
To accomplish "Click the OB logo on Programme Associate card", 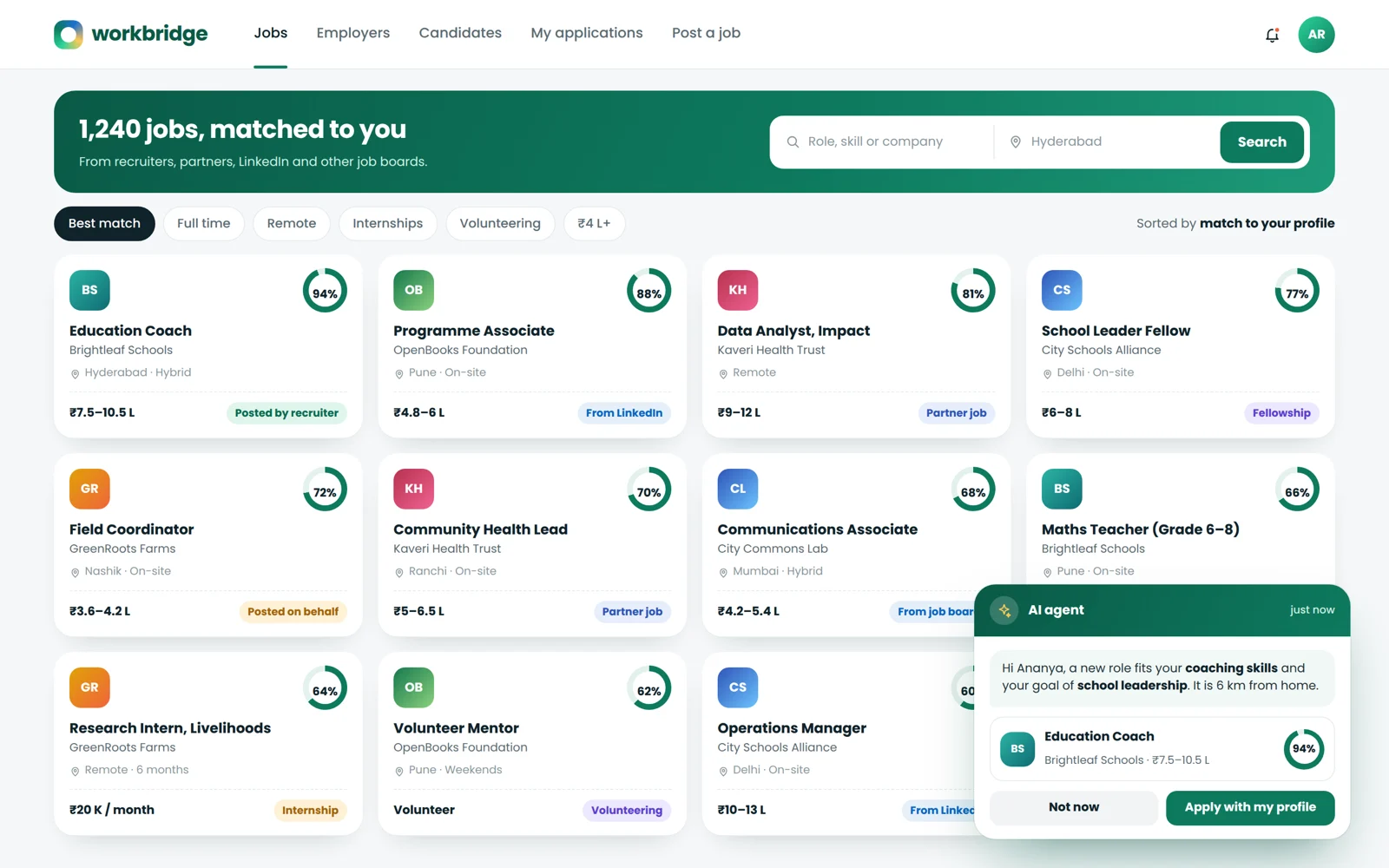I will (x=413, y=290).
